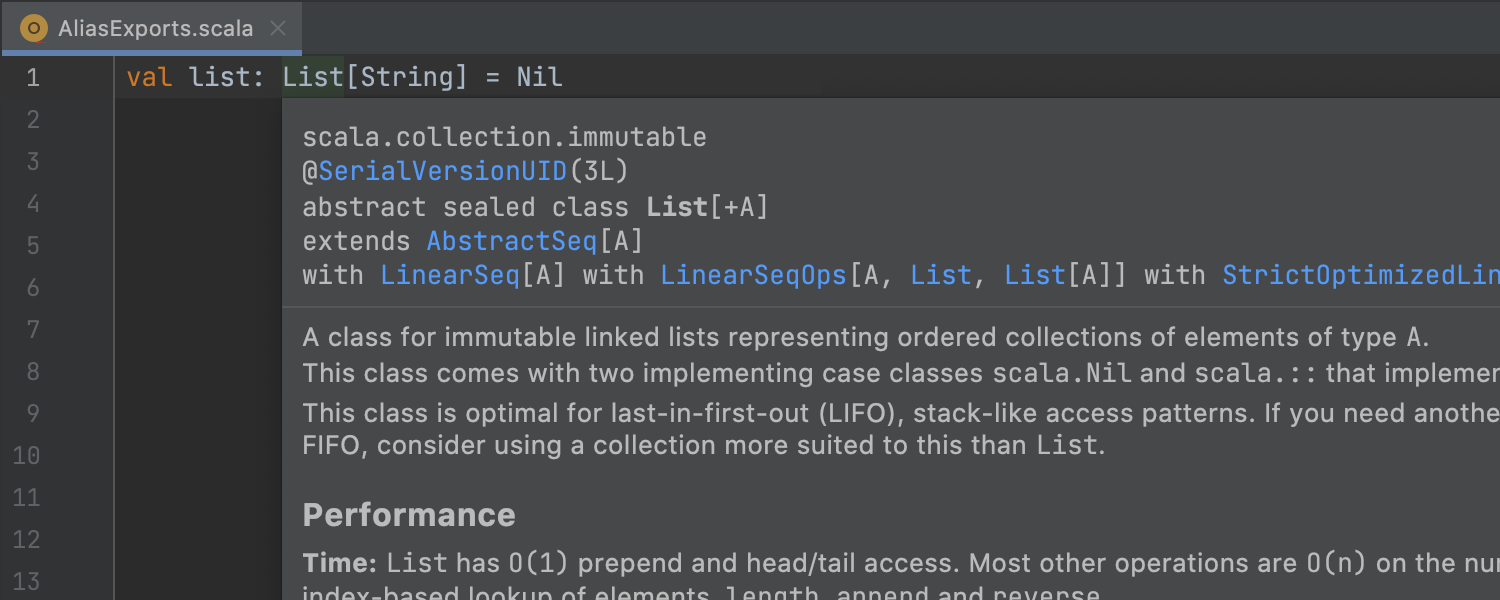Click the Nil value in the code

click(540, 77)
